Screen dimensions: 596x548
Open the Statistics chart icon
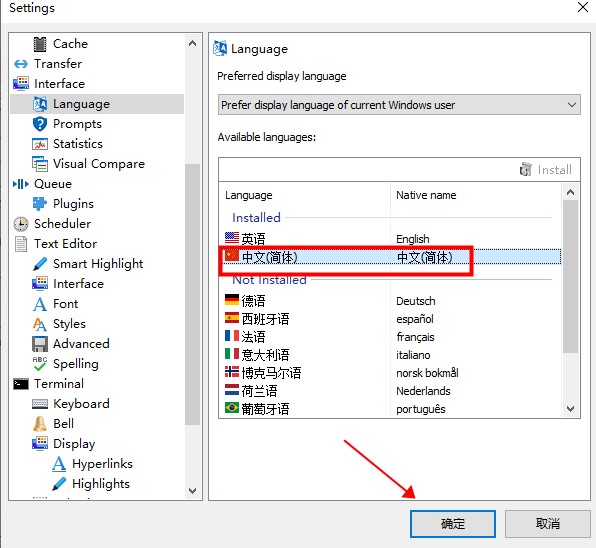point(40,144)
